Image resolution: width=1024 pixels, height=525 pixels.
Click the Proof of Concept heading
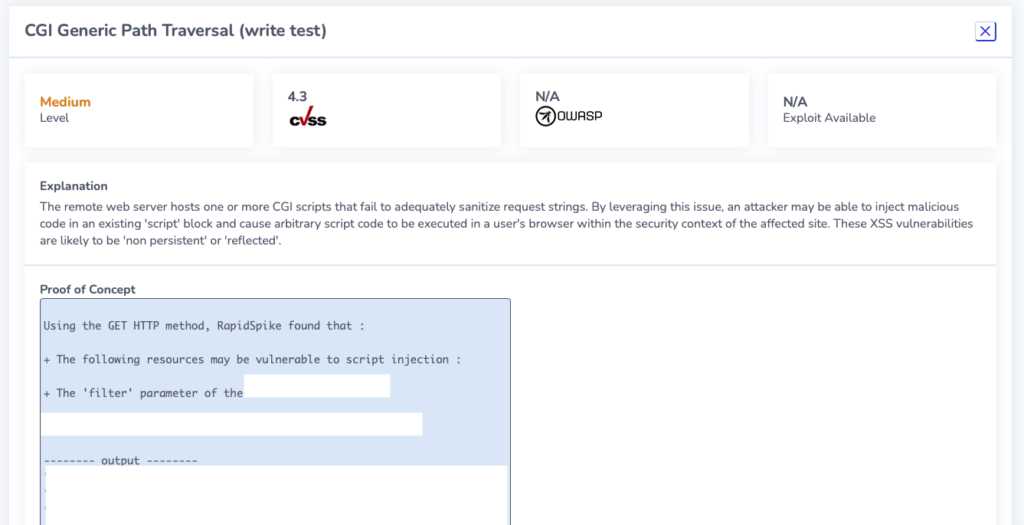[88, 289]
